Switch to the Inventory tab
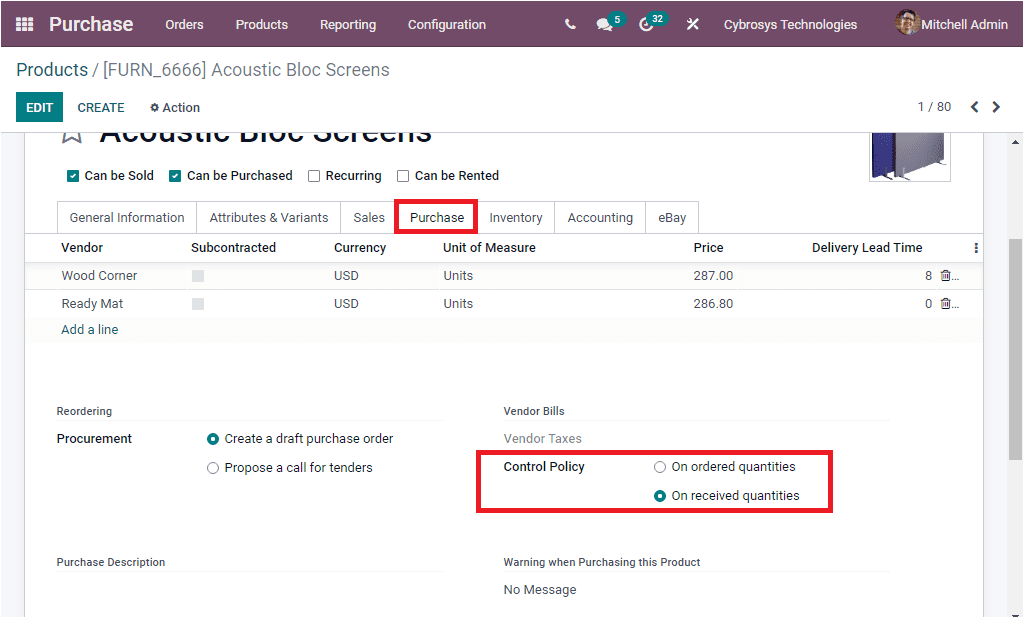The image size is (1024, 618). pyautogui.click(x=516, y=217)
